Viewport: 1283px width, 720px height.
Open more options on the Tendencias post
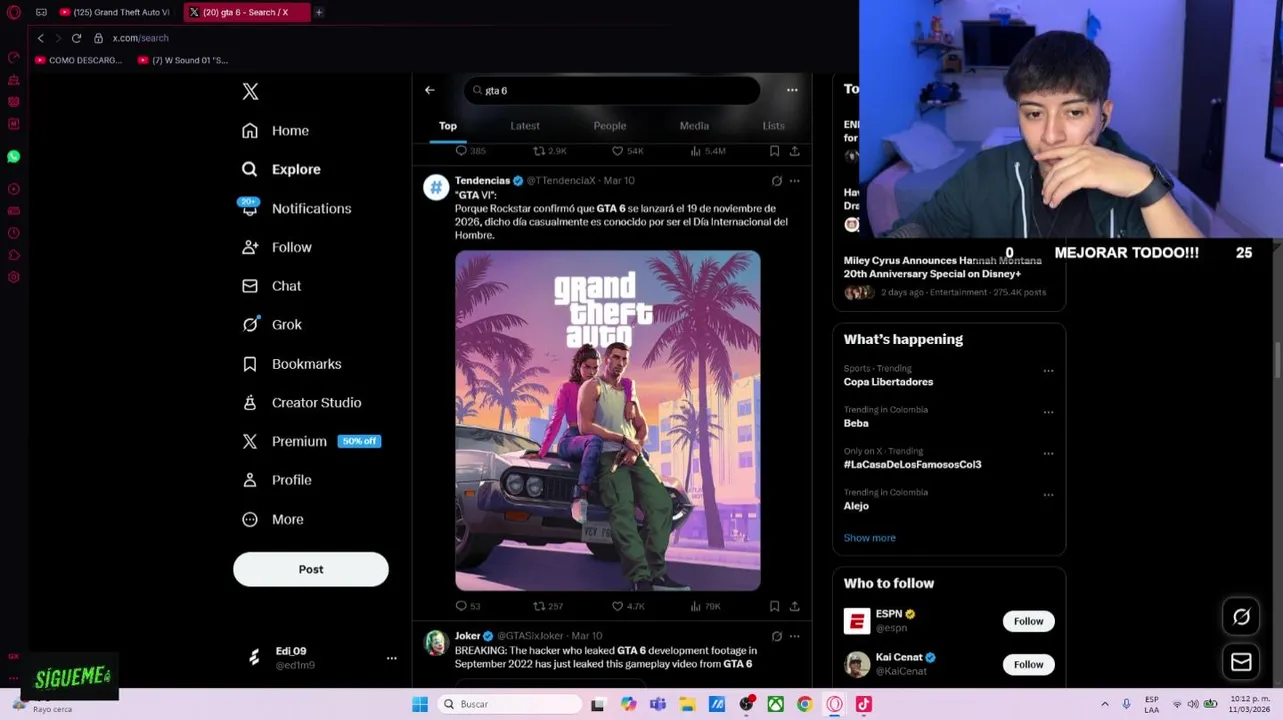coord(795,181)
